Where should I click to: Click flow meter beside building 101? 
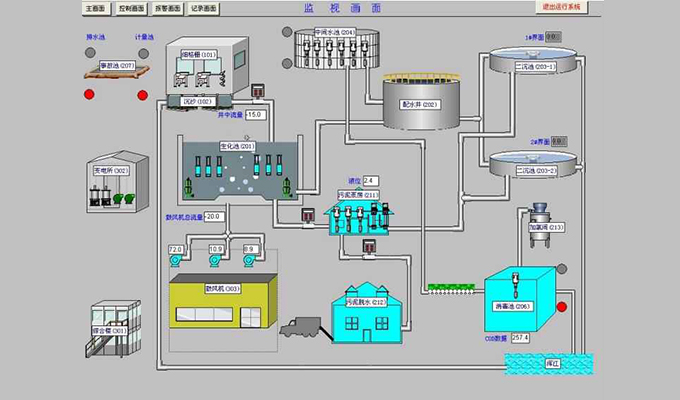tap(259, 92)
